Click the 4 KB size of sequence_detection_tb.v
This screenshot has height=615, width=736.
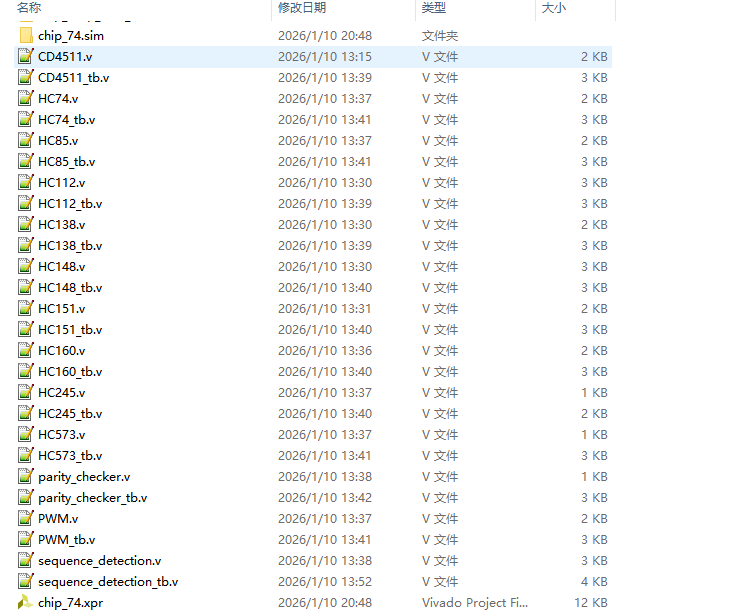pyautogui.click(x=594, y=582)
